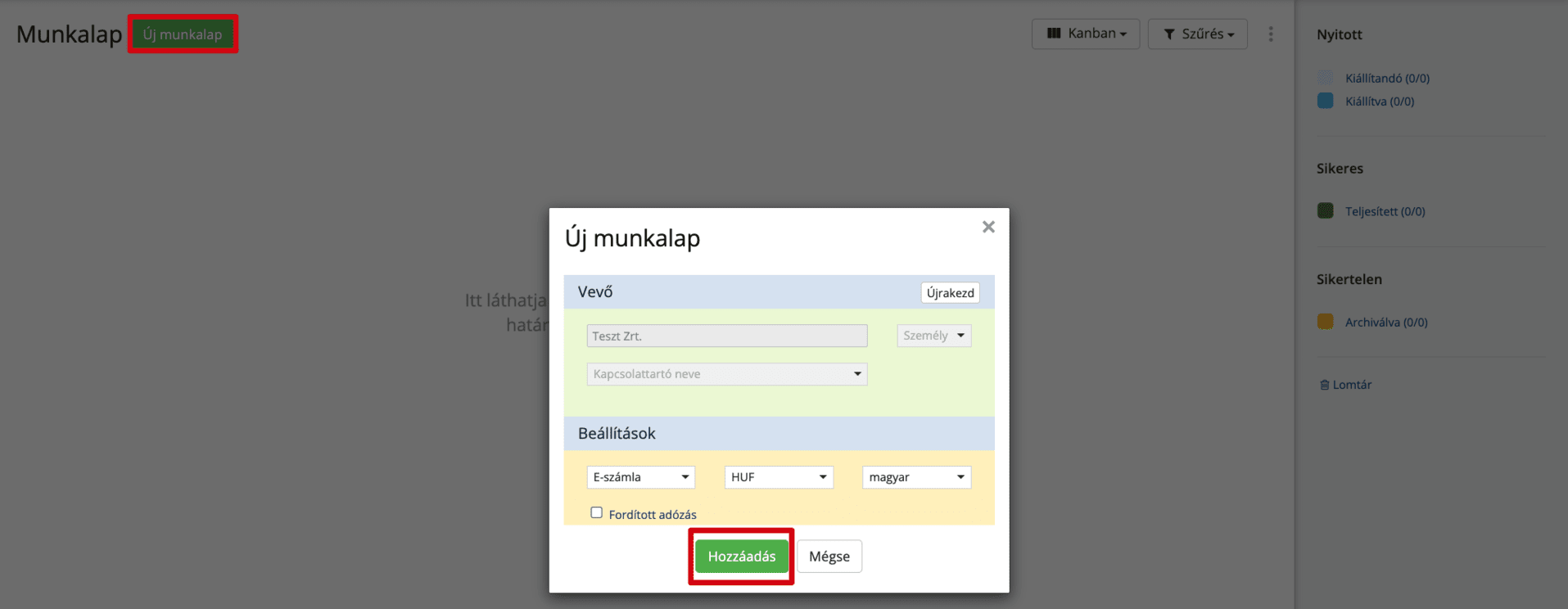Click the Teszt Zrt. customer name field
The width and height of the screenshot is (1568, 609).
[727, 336]
